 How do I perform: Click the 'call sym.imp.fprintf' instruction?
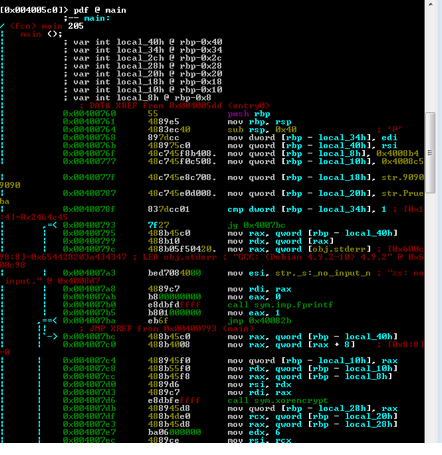tap(281, 305)
